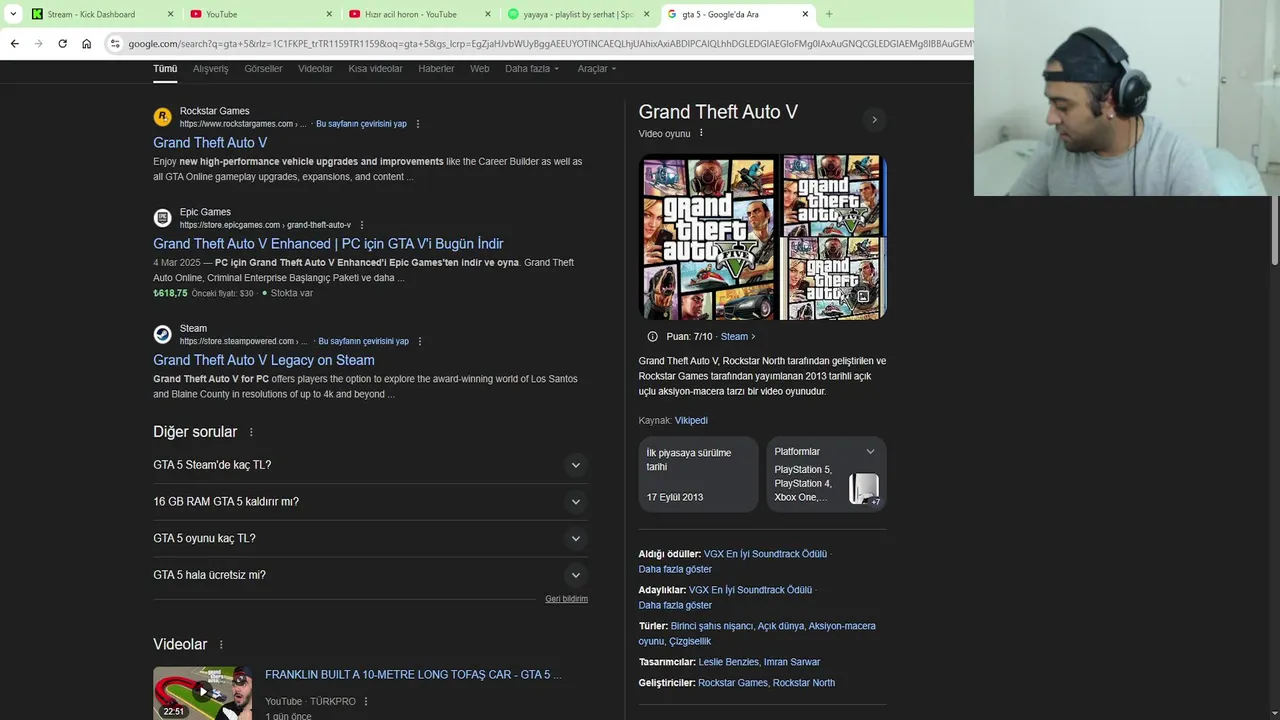Open the tab search dropdown arrow
1280x720 pixels.
tap(13, 14)
